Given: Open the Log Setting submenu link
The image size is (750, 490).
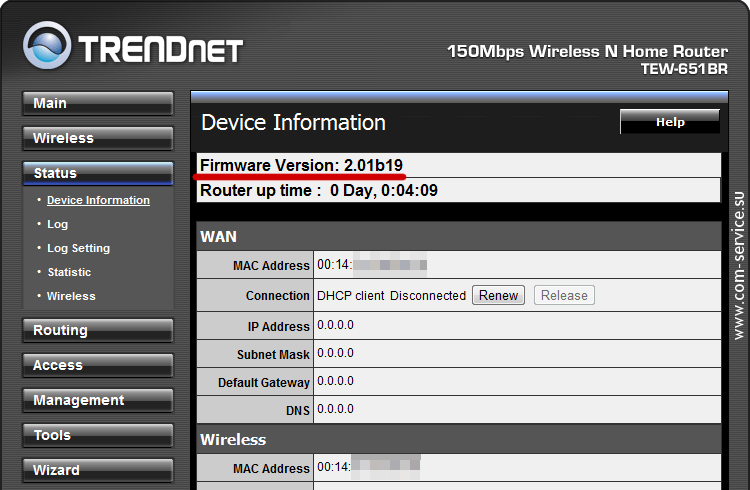Looking at the screenshot, I should tap(78, 248).
